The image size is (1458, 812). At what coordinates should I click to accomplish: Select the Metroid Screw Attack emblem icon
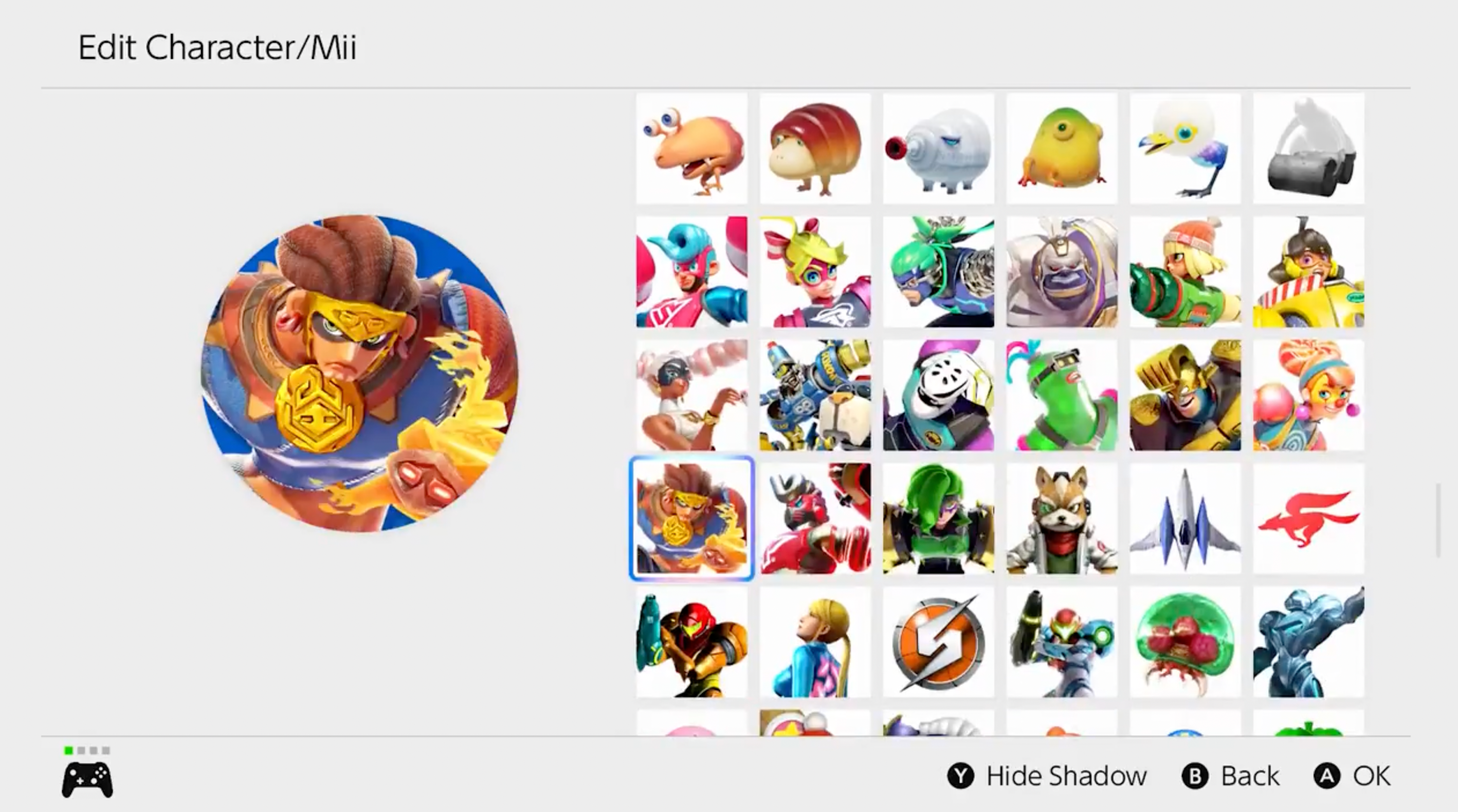[x=938, y=642]
